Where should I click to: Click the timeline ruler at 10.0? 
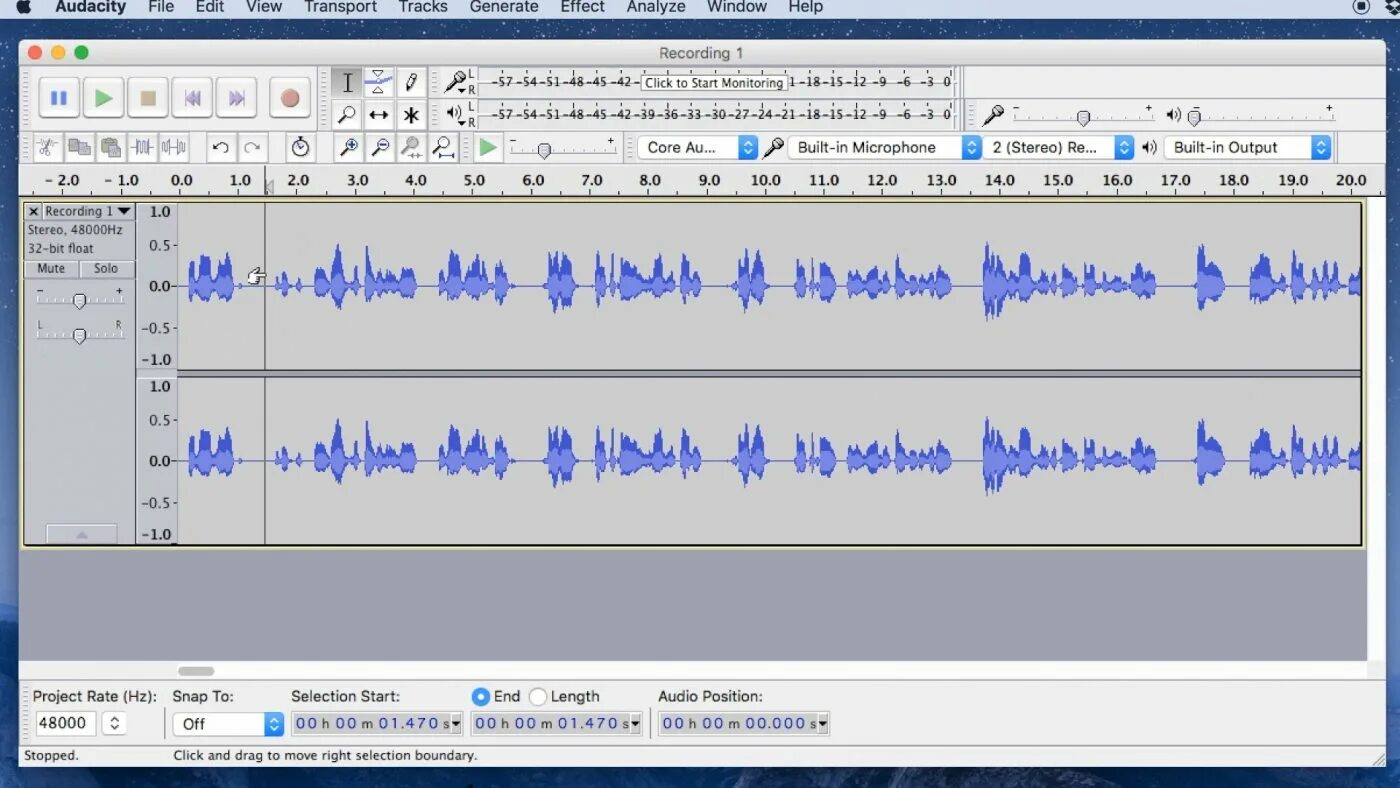[765, 181]
